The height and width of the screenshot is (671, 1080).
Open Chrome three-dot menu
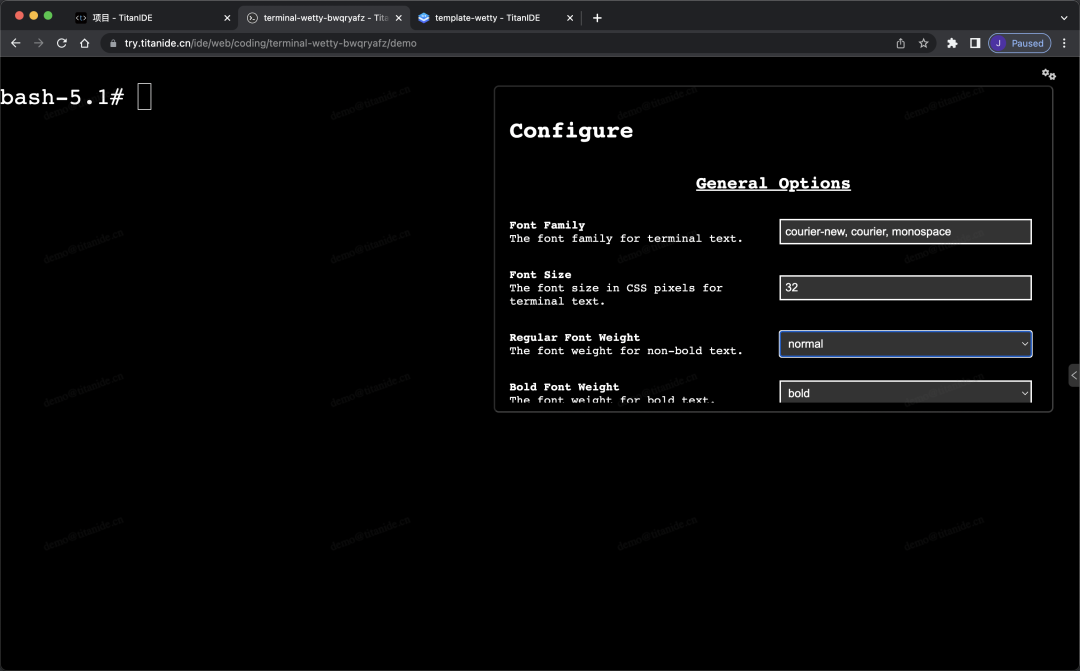pos(1064,43)
